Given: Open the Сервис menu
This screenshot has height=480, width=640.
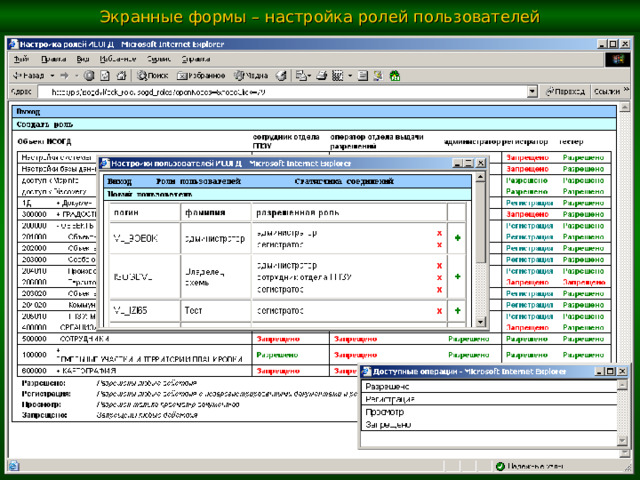Looking at the screenshot, I should 159,59.
